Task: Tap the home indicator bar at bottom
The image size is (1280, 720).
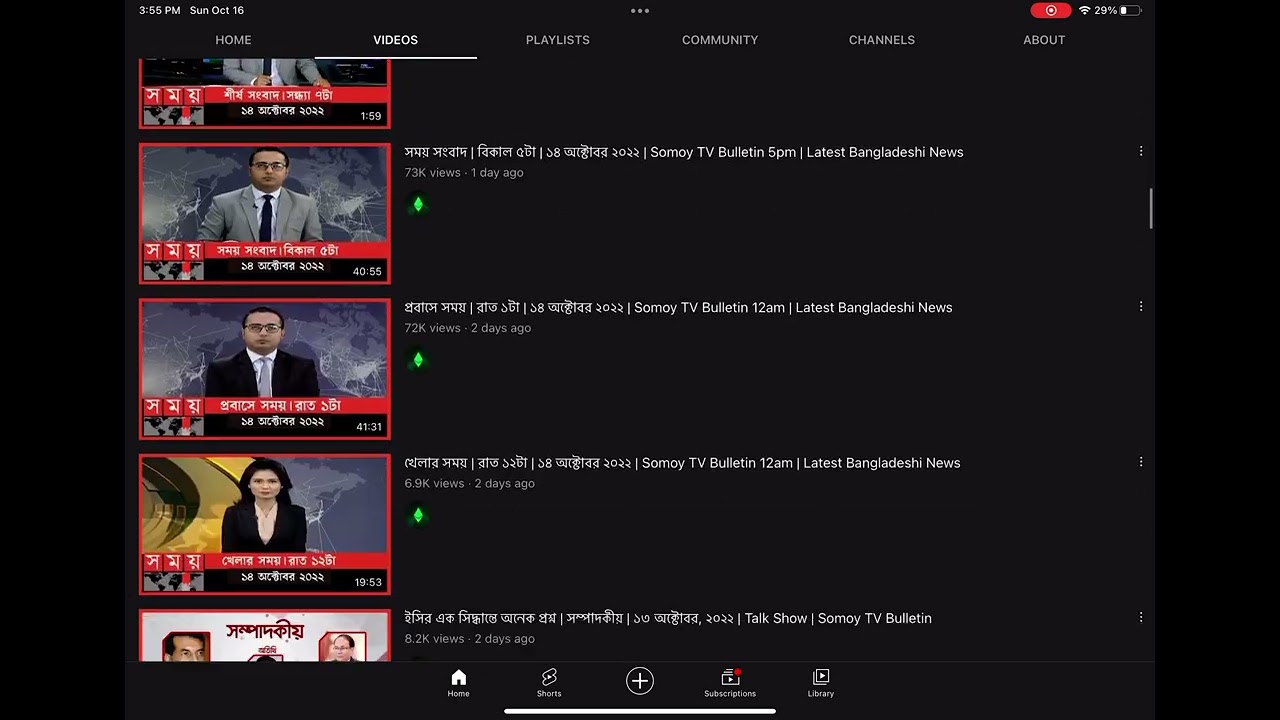Action: pos(640,712)
